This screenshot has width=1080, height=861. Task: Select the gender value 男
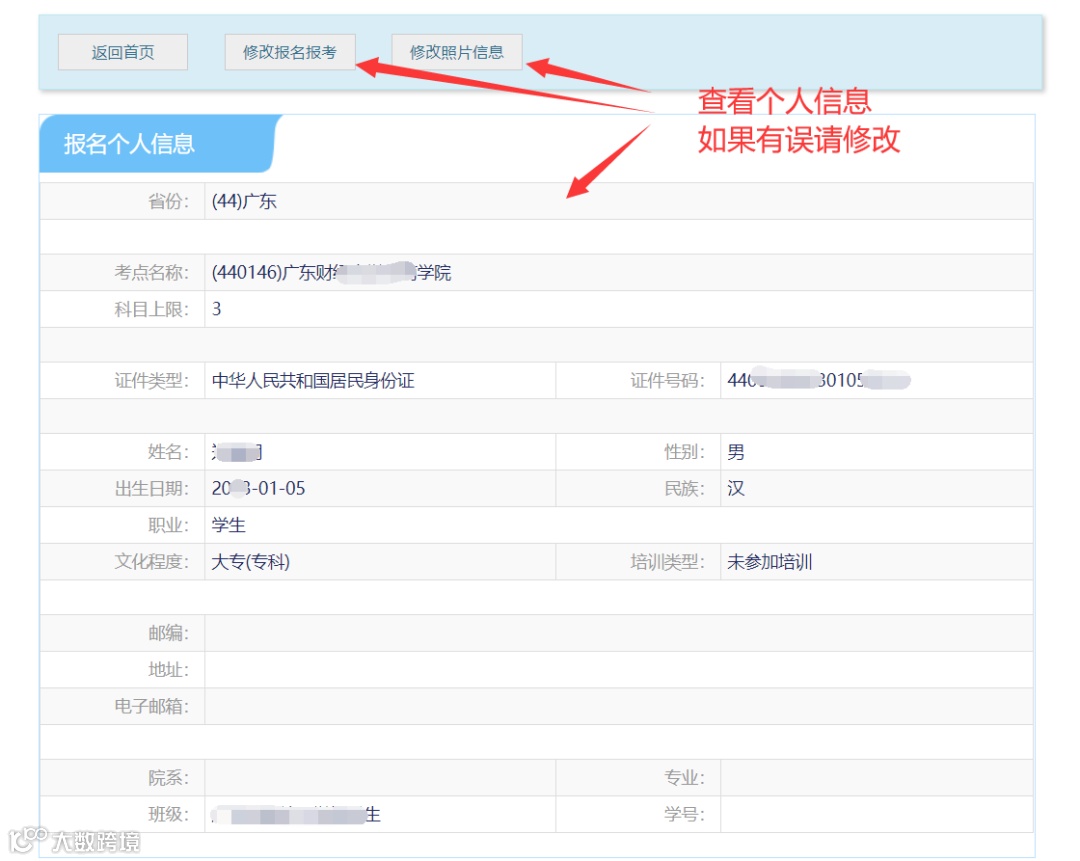[736, 453]
